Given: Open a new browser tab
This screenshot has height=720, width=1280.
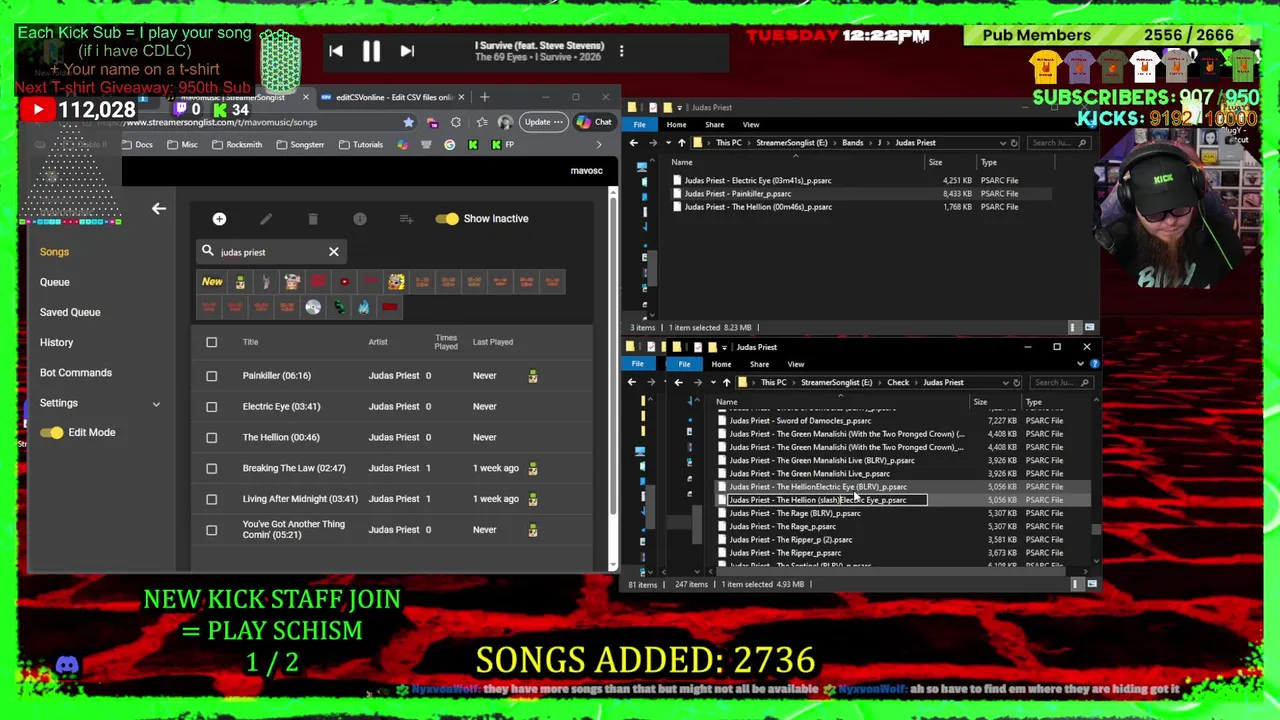Looking at the screenshot, I should click(x=484, y=97).
